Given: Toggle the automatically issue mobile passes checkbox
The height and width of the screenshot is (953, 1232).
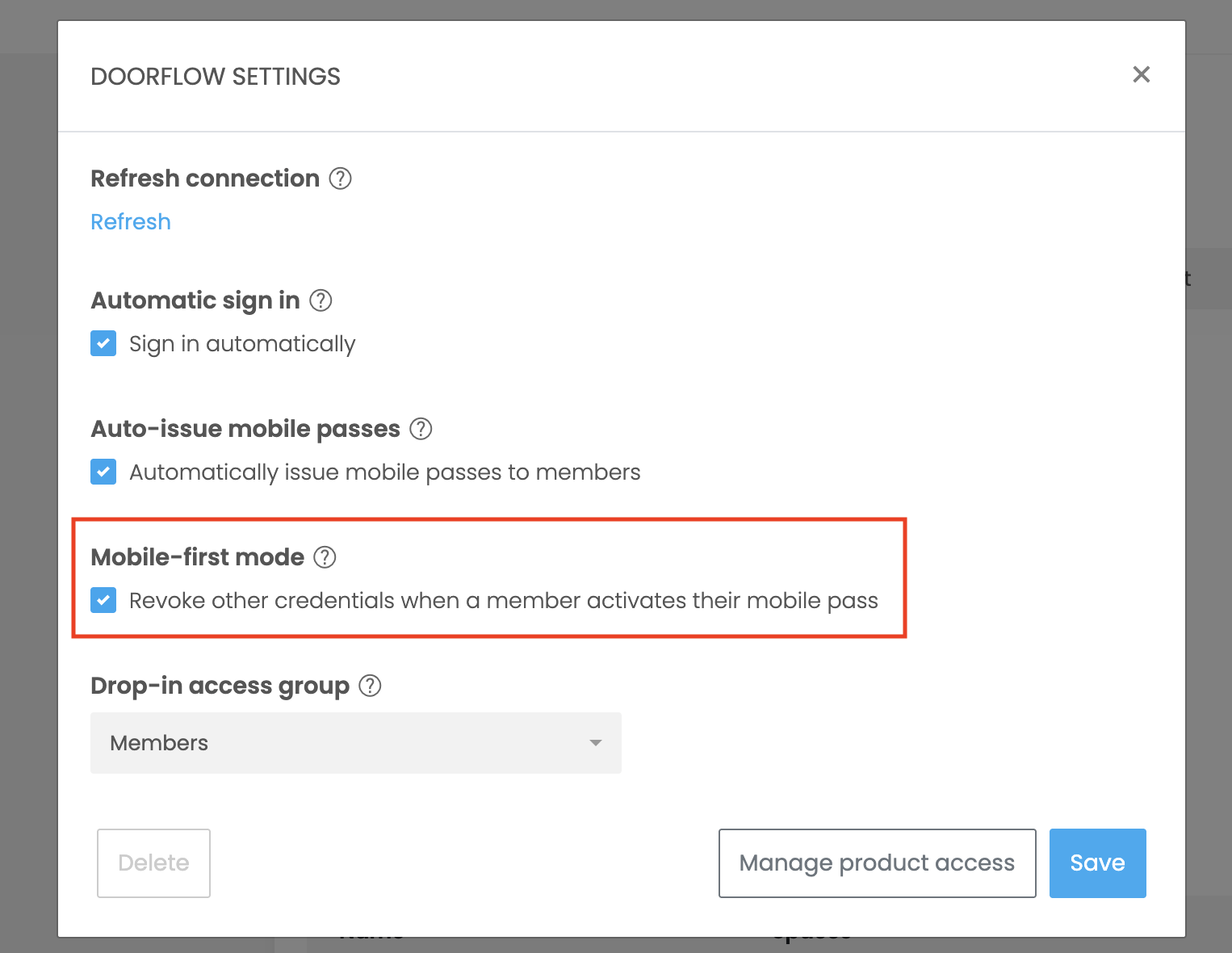Looking at the screenshot, I should point(103,472).
